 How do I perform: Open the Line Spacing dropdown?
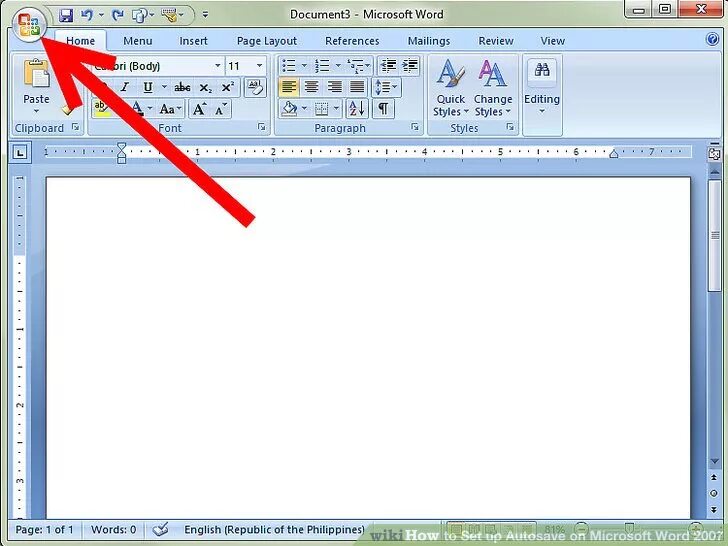coord(386,87)
